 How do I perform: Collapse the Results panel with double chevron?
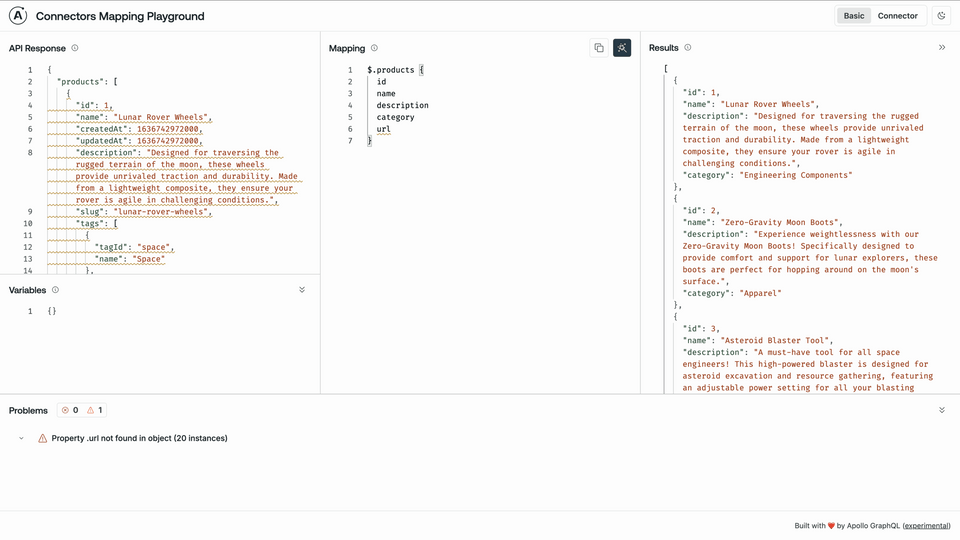click(941, 48)
